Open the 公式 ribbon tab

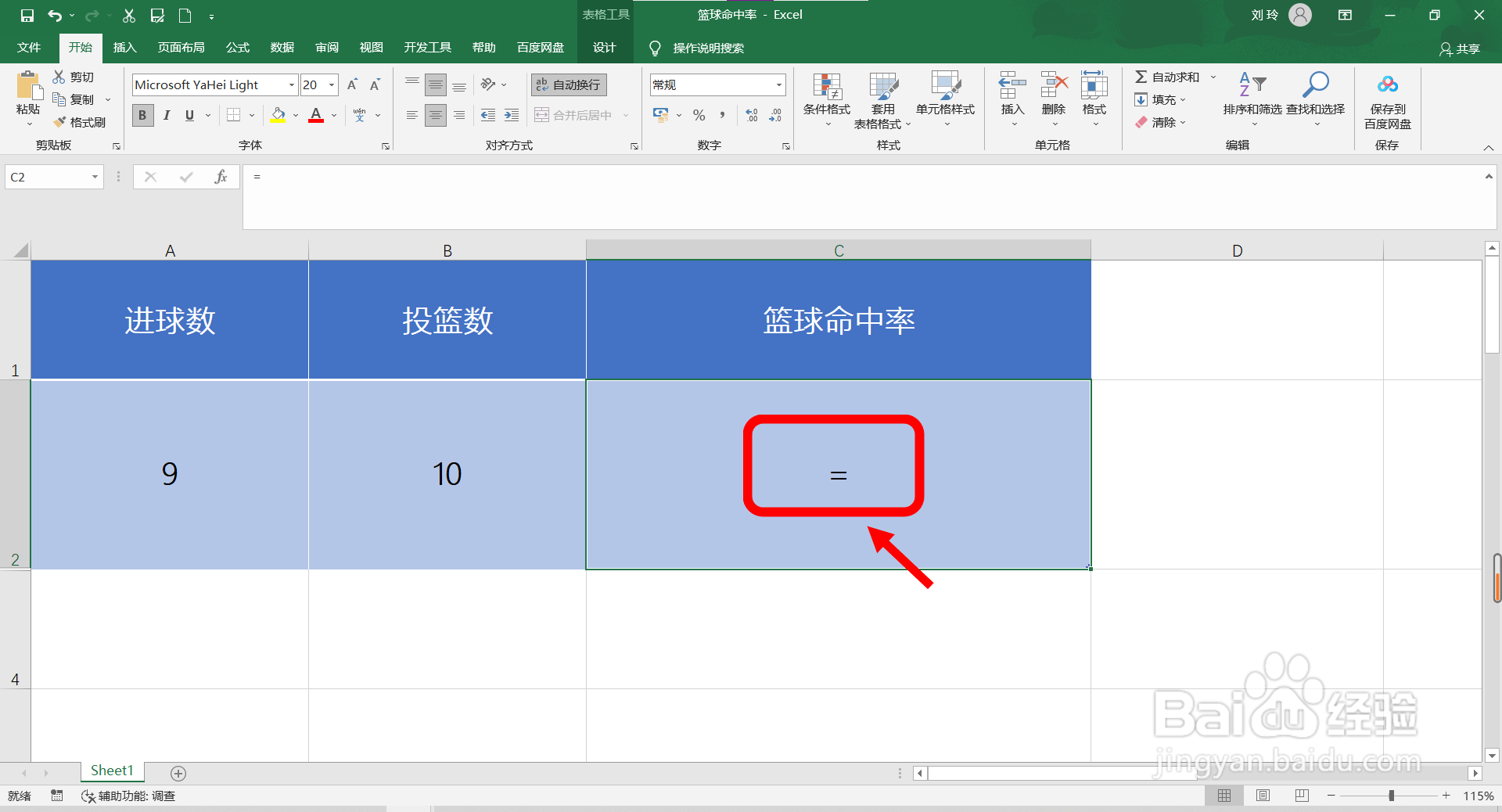point(237,47)
